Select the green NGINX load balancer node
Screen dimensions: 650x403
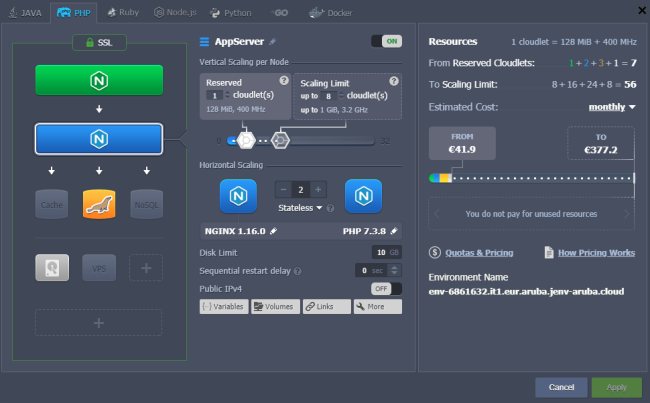point(99,80)
